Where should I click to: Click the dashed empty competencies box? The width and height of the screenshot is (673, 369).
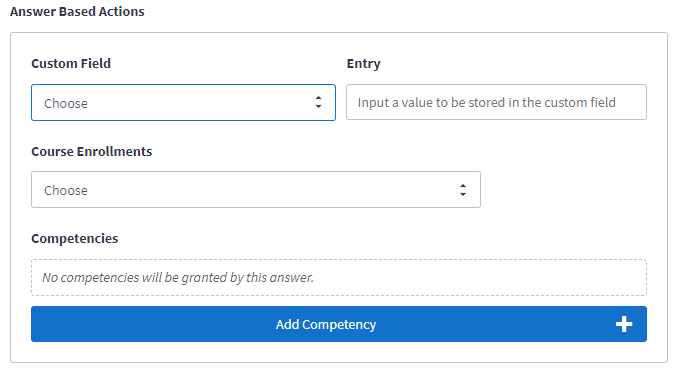pos(339,278)
